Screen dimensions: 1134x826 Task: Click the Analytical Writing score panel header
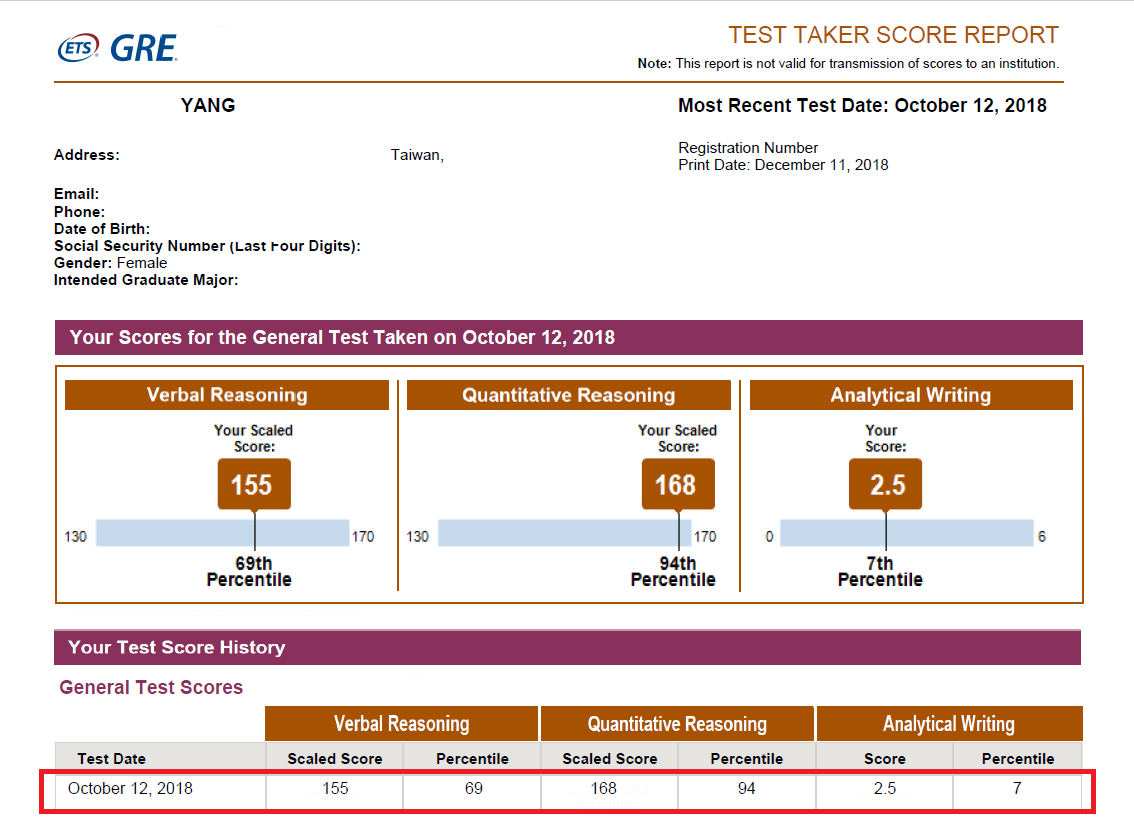click(911, 395)
